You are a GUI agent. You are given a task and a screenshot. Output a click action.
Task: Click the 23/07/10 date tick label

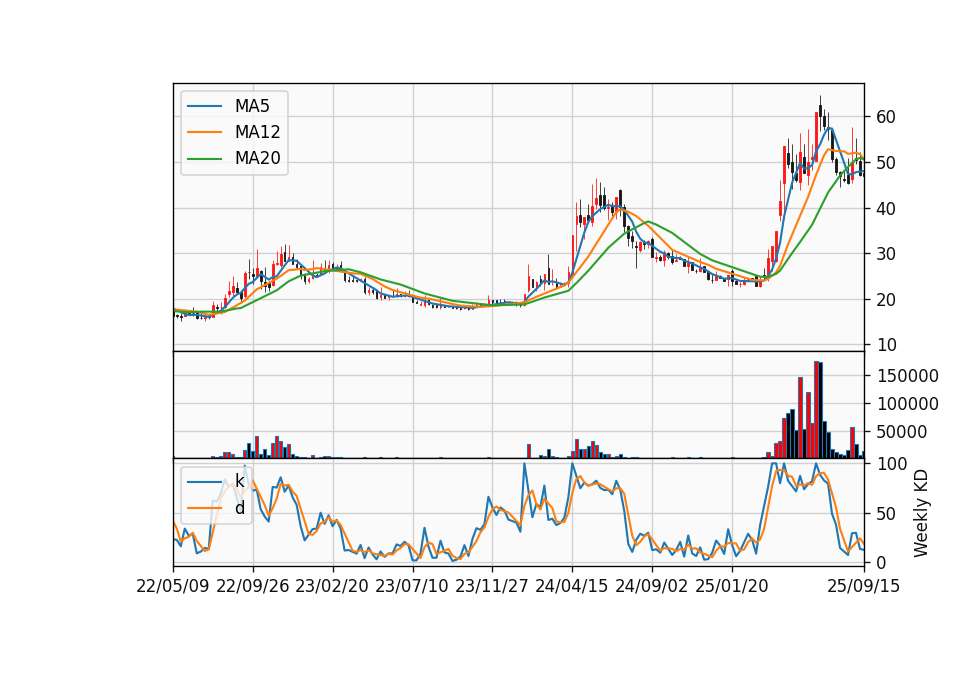coord(412,586)
